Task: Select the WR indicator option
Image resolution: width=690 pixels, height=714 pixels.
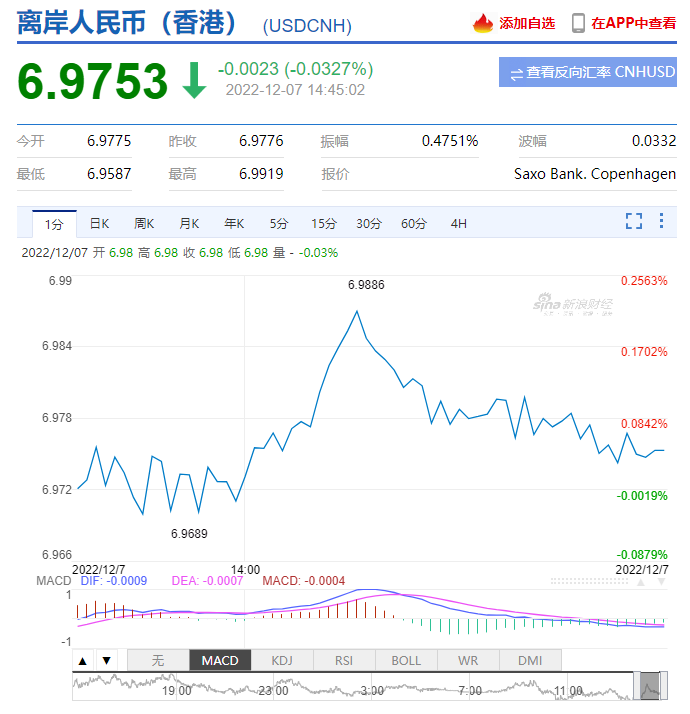Action: coord(468,660)
